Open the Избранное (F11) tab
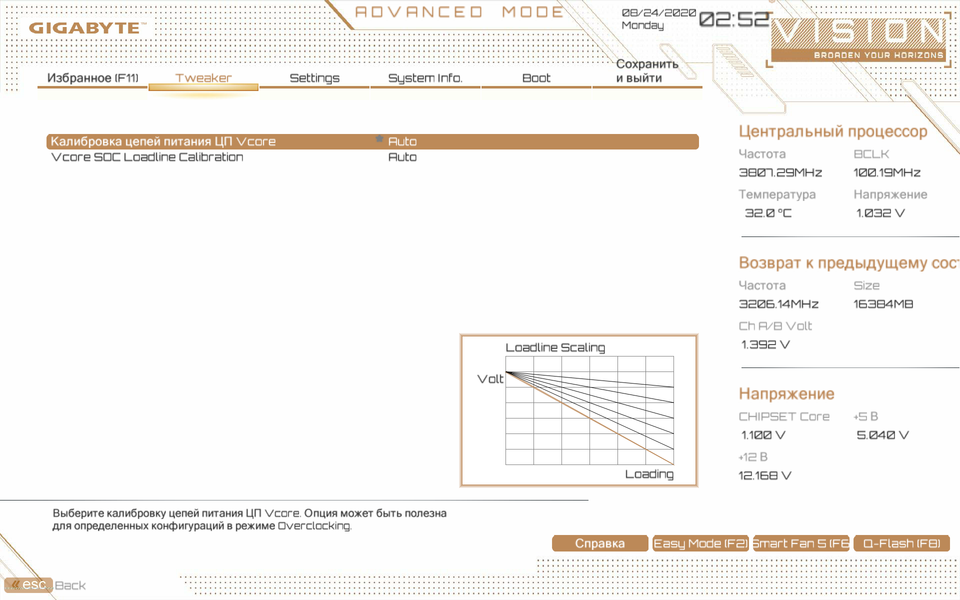Viewport: 960px width, 600px height. click(x=92, y=78)
